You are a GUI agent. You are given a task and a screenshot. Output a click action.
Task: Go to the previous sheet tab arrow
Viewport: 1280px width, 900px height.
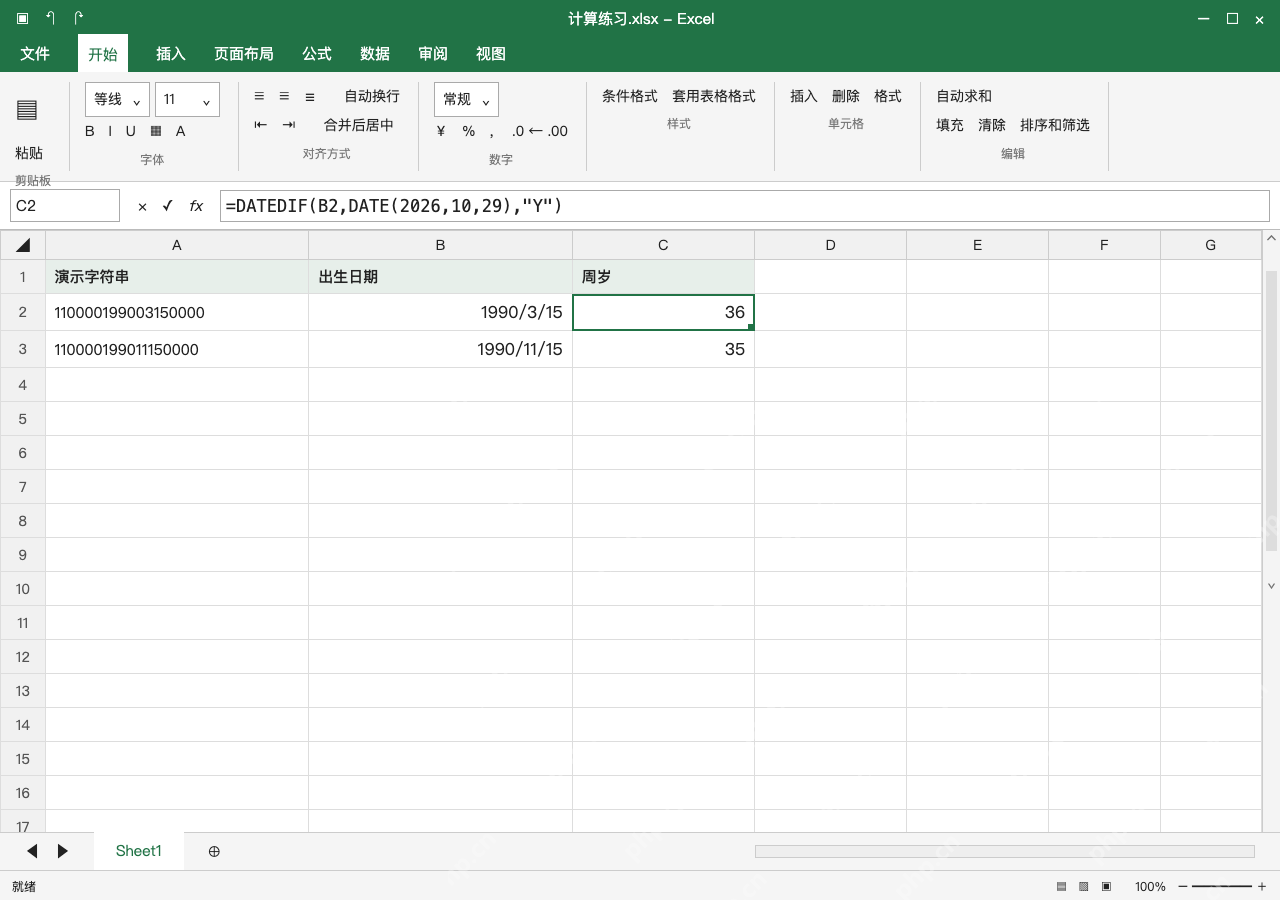32,851
